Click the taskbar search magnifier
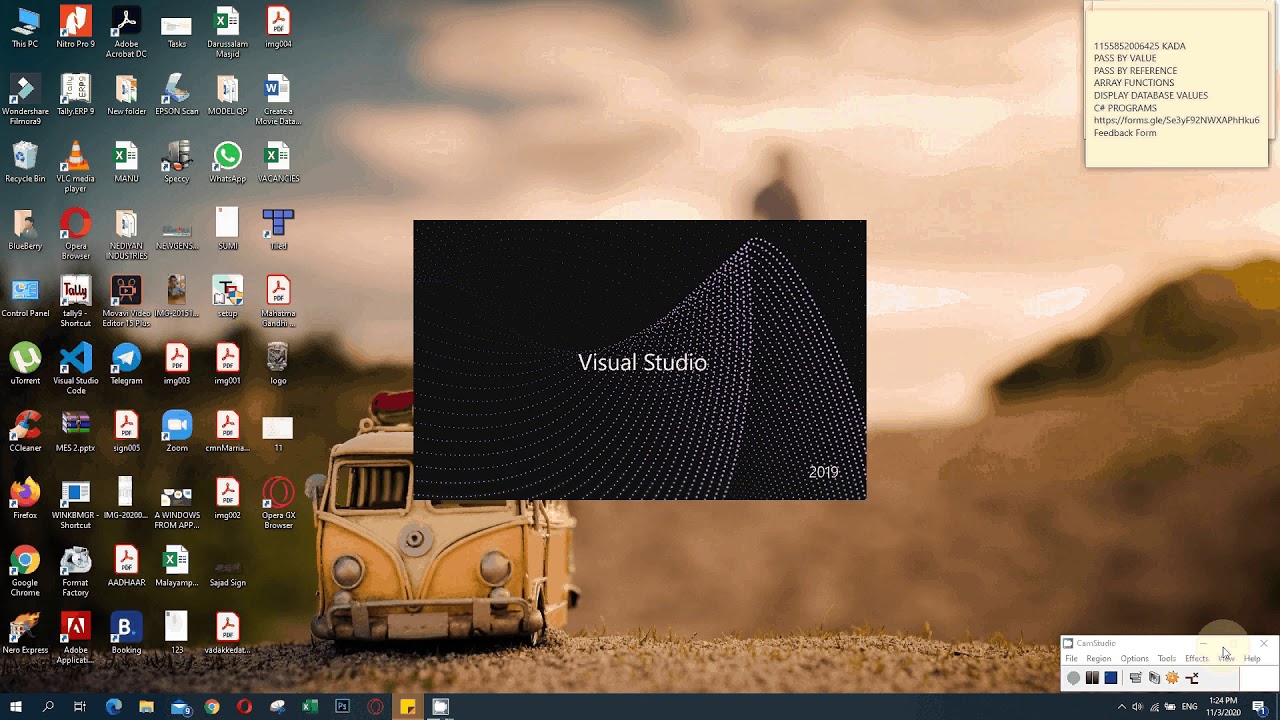 [48, 707]
